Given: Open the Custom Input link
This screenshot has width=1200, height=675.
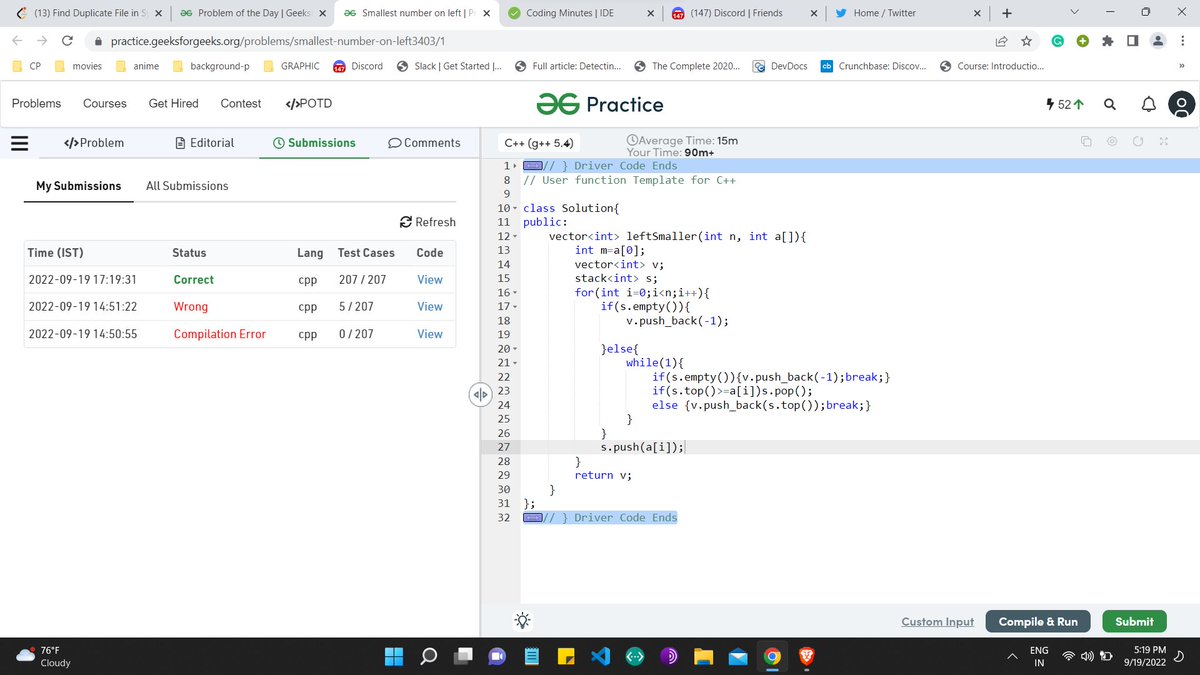Looking at the screenshot, I should pyautogui.click(x=937, y=622).
